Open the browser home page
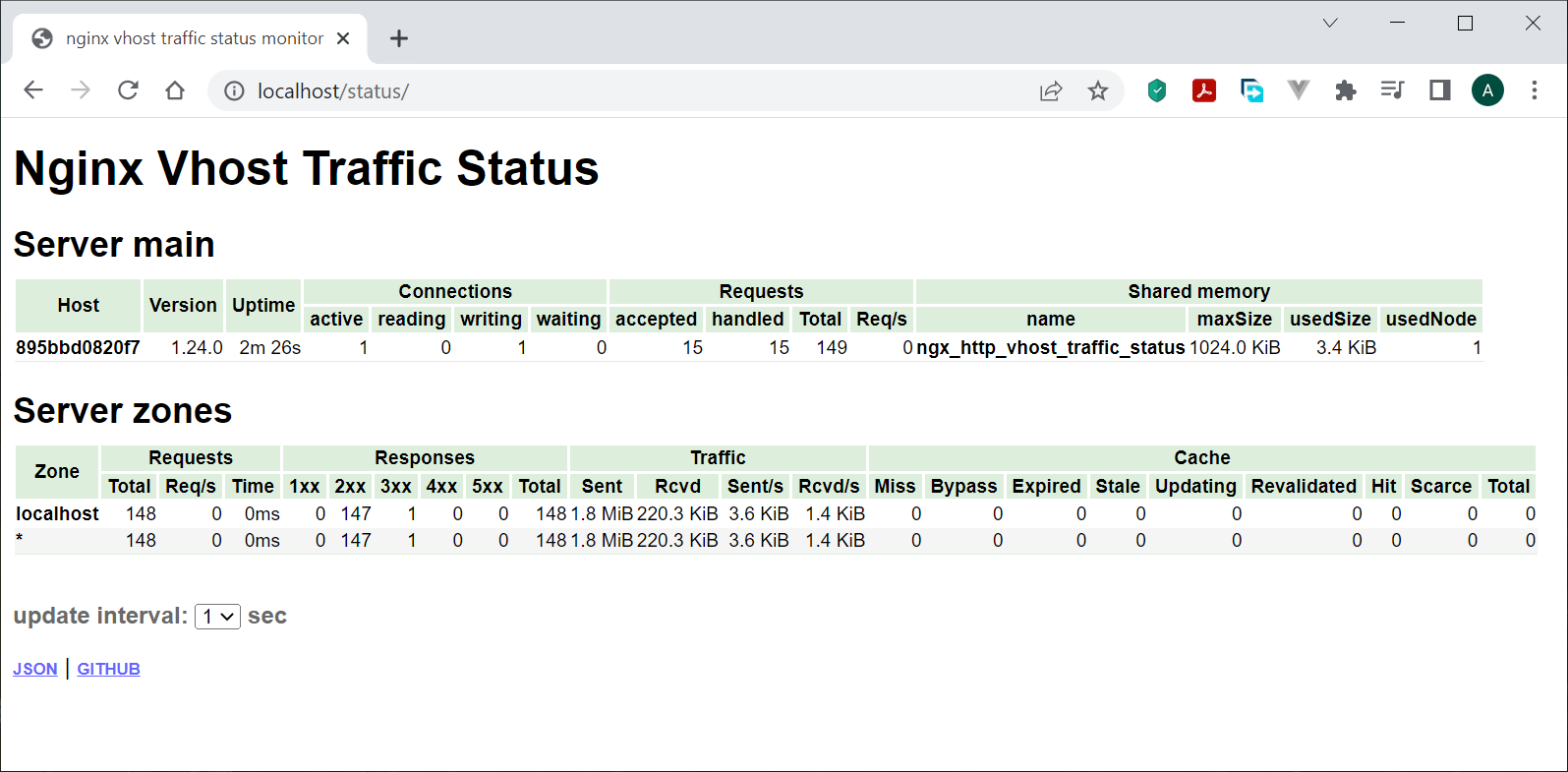Viewport: 1568px width, 772px height. pyautogui.click(x=175, y=90)
